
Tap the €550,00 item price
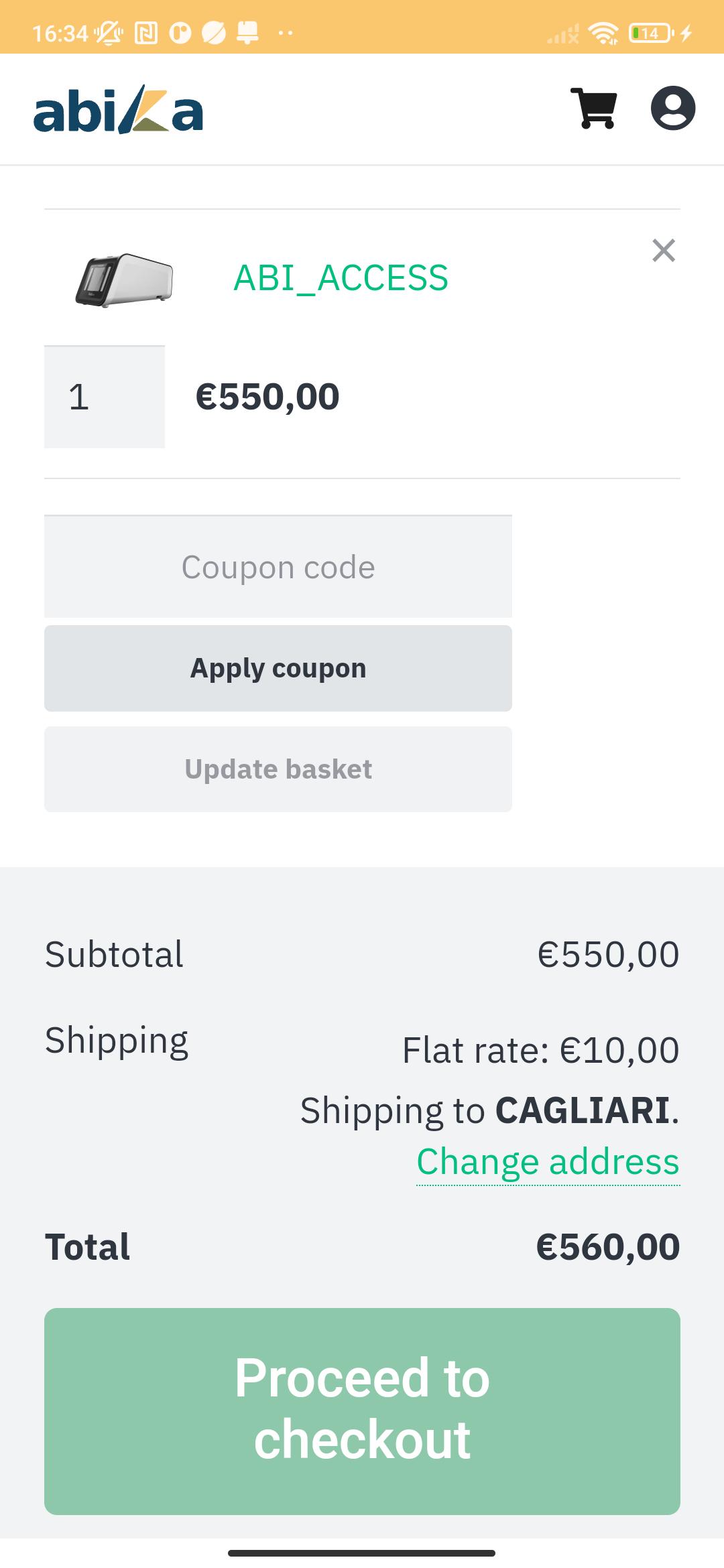coord(267,397)
